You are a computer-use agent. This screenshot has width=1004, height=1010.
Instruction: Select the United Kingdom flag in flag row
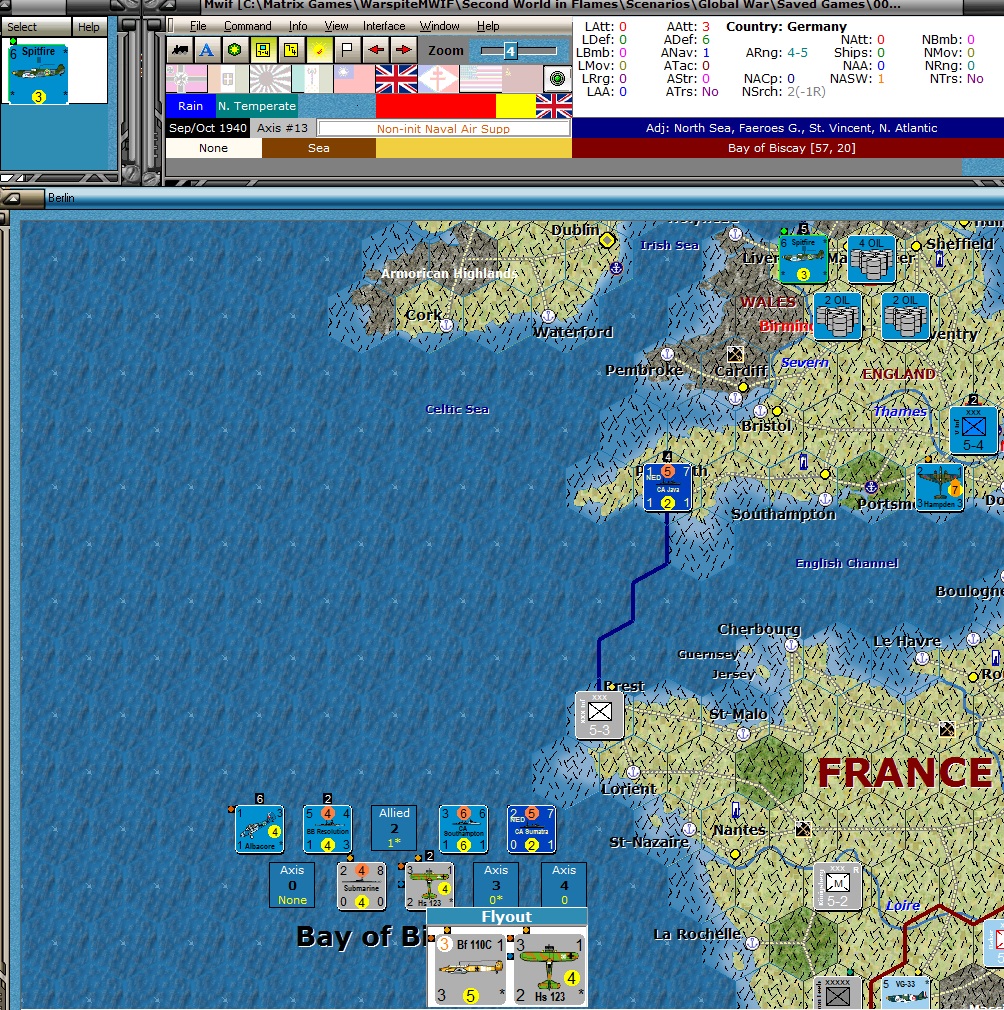click(x=396, y=79)
